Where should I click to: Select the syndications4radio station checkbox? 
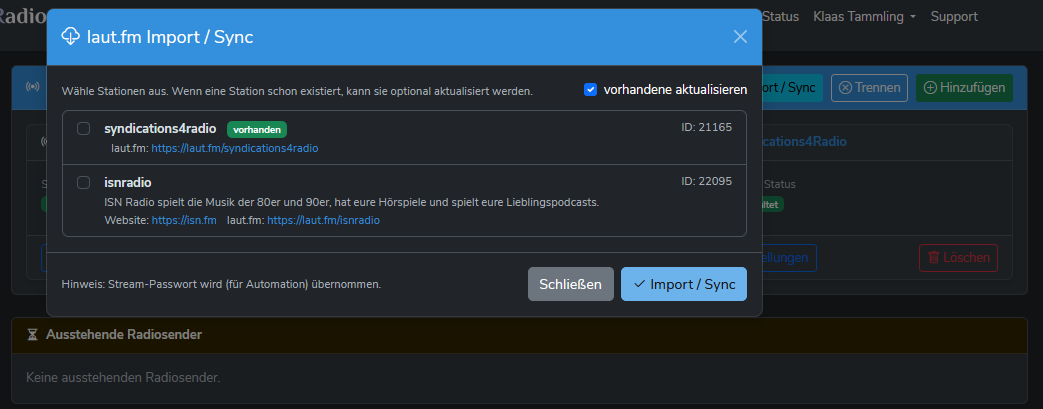[84, 128]
